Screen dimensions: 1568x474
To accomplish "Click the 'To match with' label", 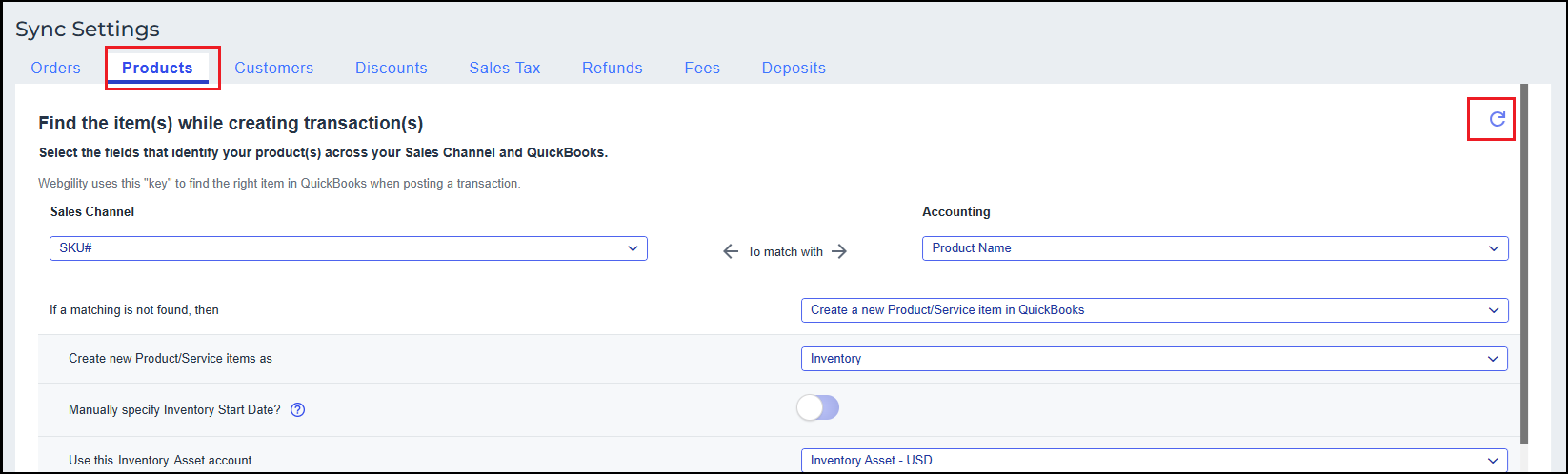I will [x=785, y=252].
